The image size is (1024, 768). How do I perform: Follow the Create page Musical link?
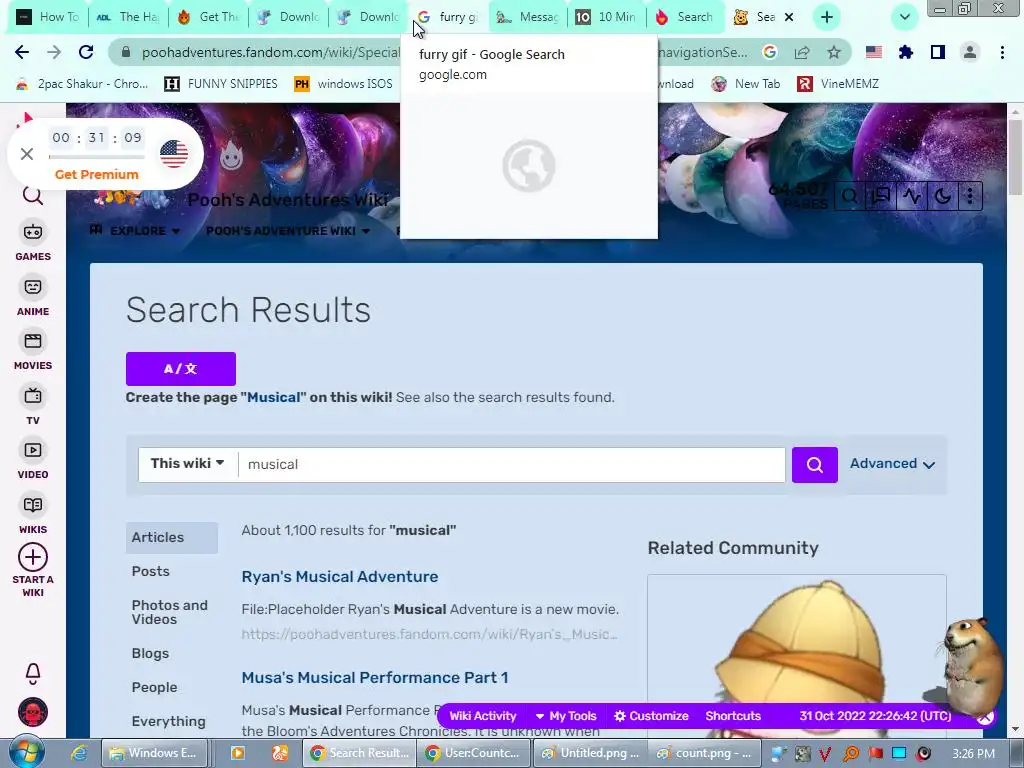coord(274,397)
